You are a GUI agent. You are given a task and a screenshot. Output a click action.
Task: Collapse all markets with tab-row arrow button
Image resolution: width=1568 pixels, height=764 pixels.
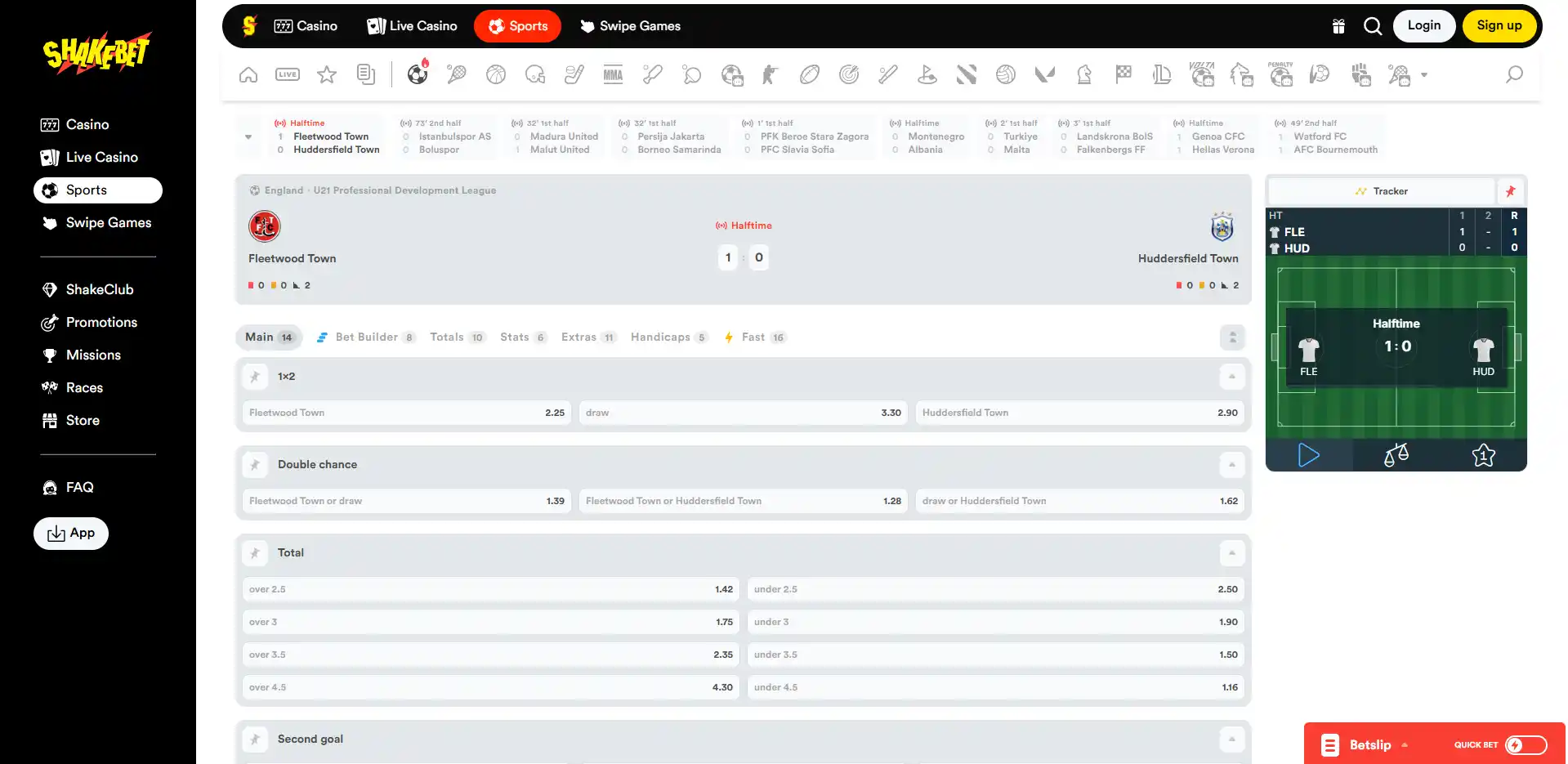point(1232,337)
